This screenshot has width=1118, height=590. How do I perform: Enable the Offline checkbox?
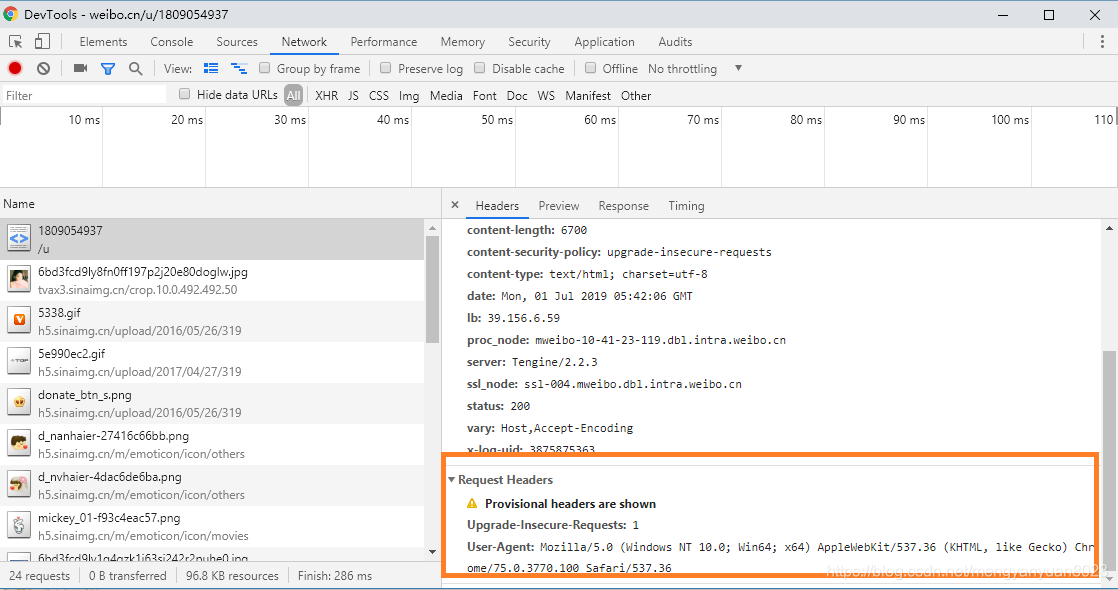(590, 68)
